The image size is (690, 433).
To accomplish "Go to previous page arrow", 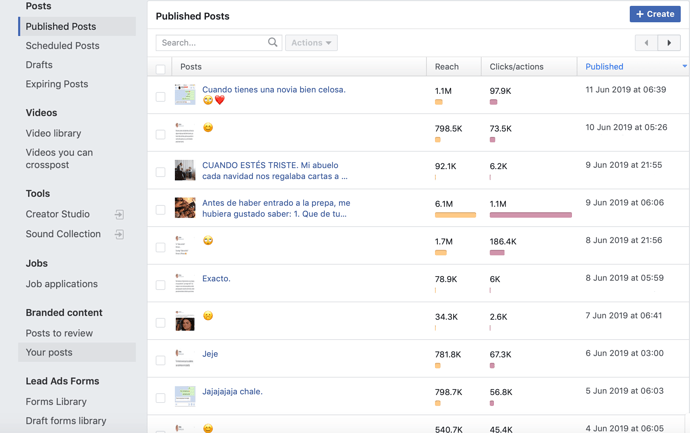I will [x=646, y=43].
